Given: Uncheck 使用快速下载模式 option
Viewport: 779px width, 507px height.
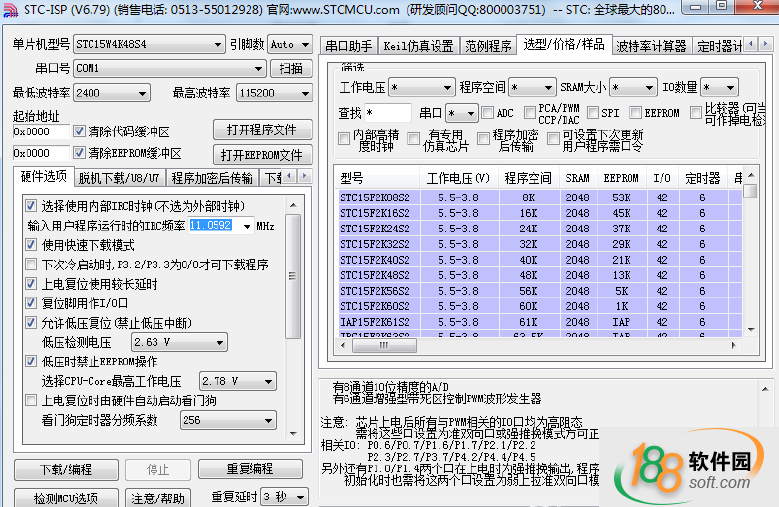Looking at the screenshot, I should [x=31, y=245].
